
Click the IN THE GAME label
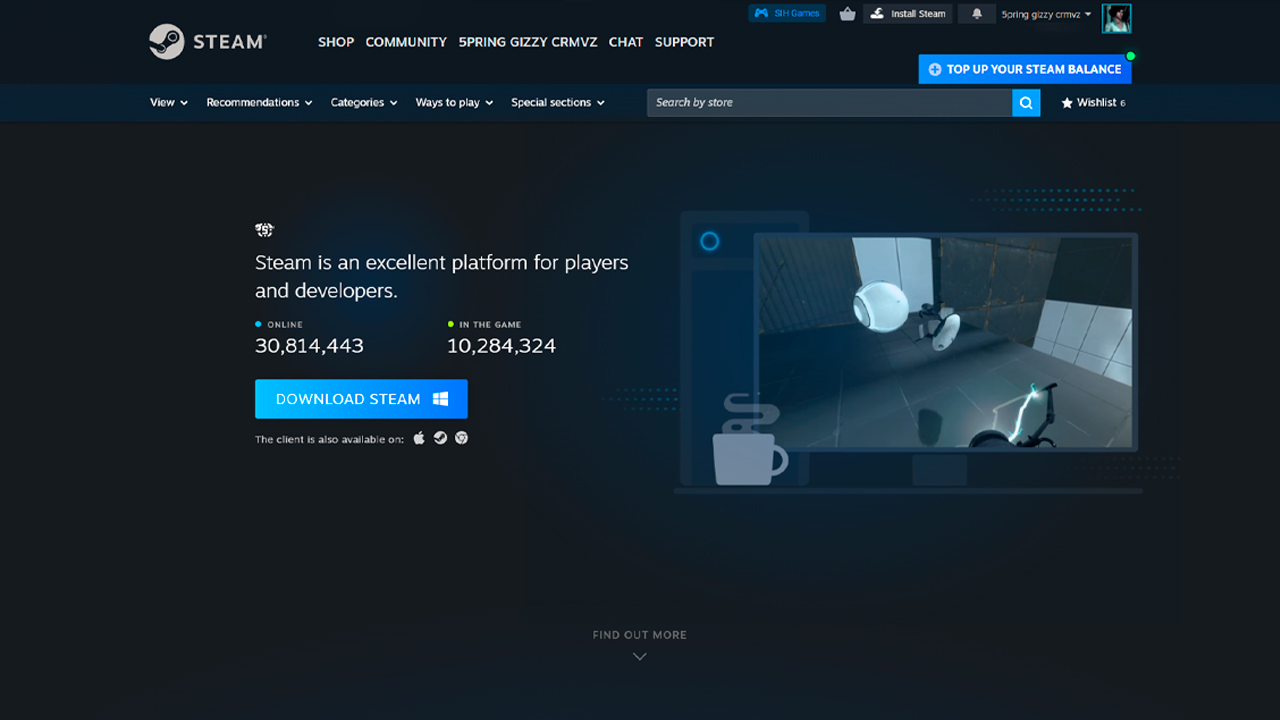point(490,325)
